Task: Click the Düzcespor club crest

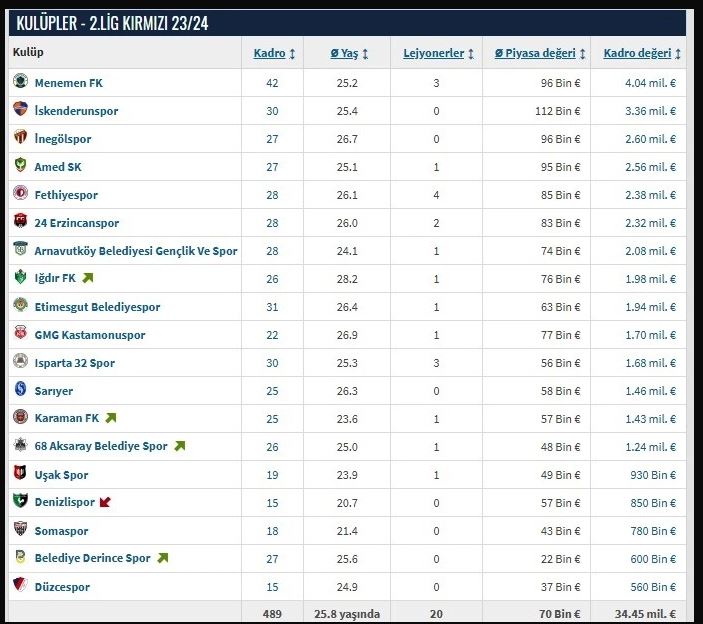Action: point(20,585)
